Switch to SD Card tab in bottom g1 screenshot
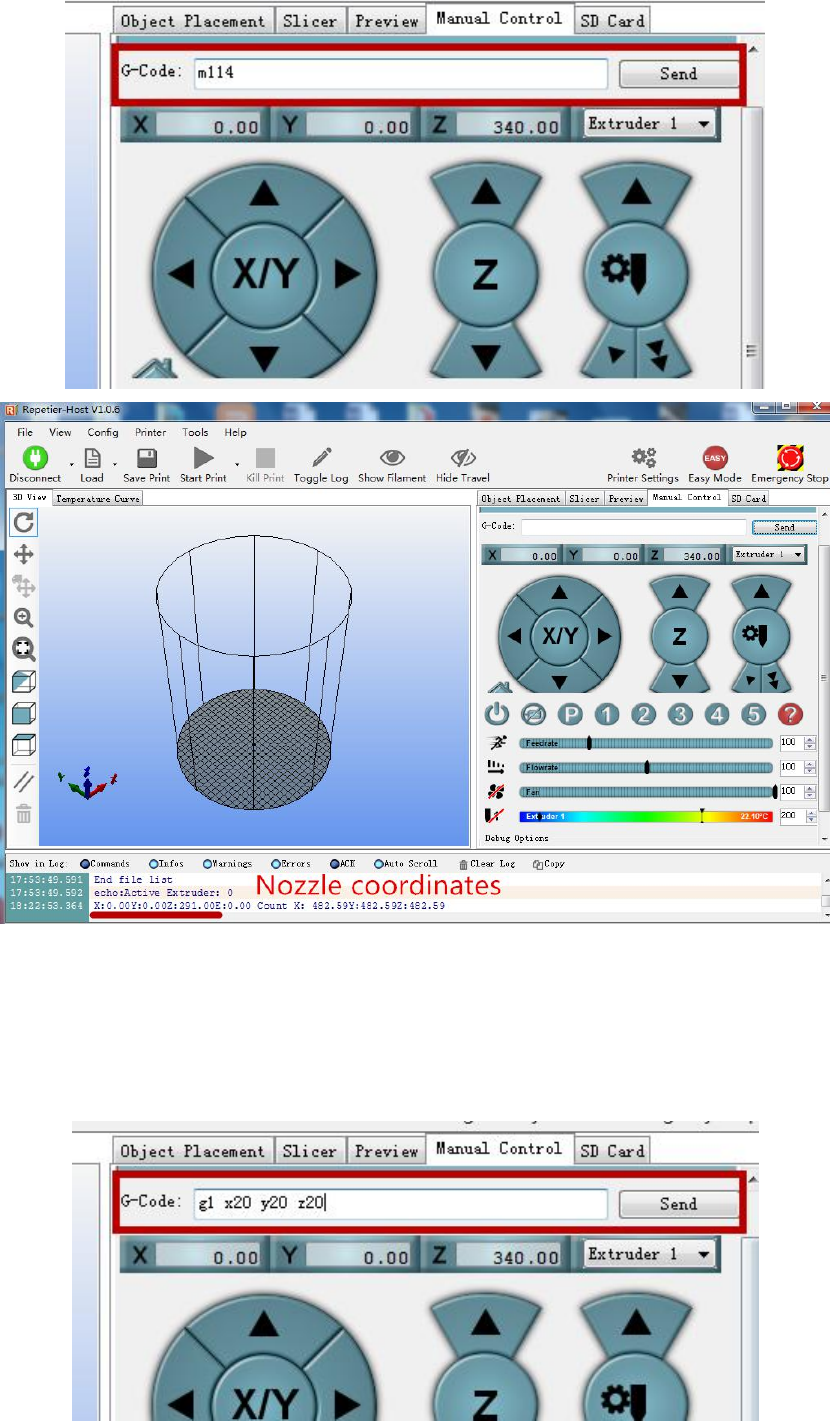 pos(613,1151)
